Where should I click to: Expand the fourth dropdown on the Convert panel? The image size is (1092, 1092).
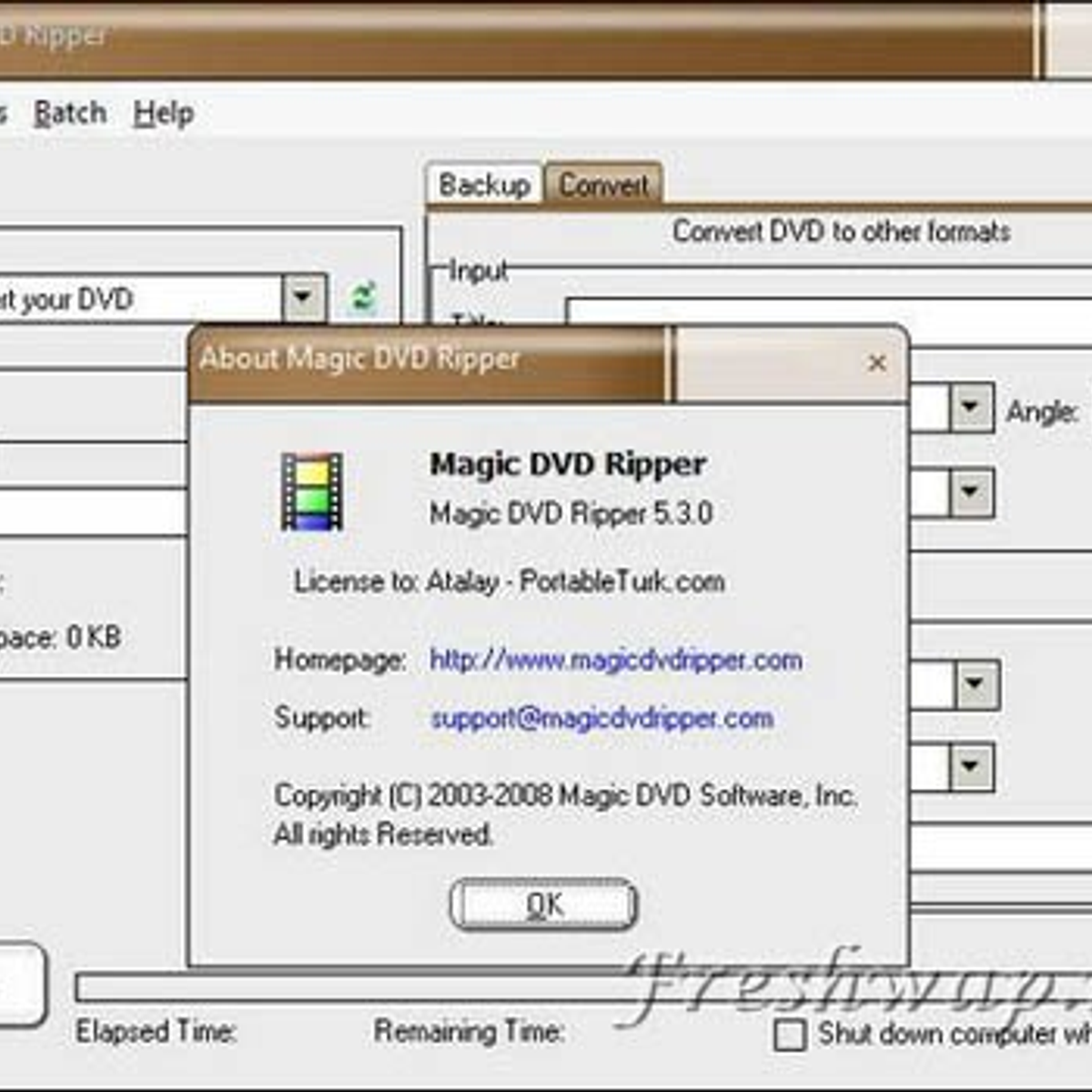[x=971, y=767]
